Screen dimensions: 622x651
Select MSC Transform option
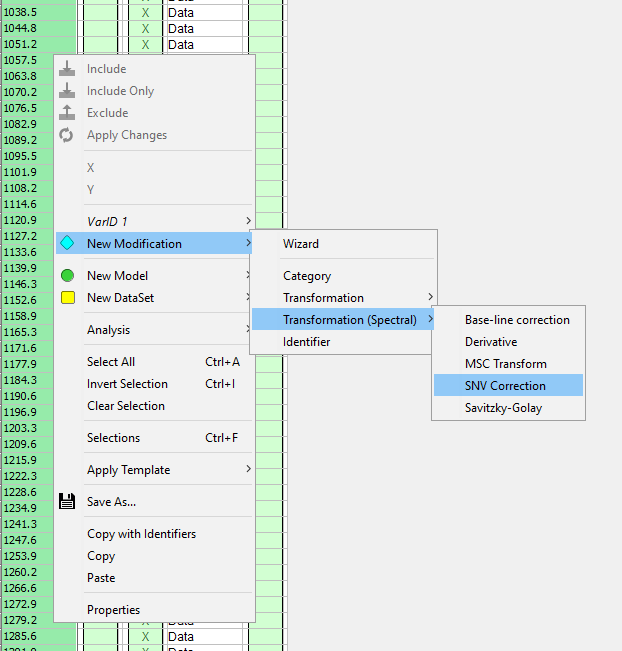pos(505,364)
